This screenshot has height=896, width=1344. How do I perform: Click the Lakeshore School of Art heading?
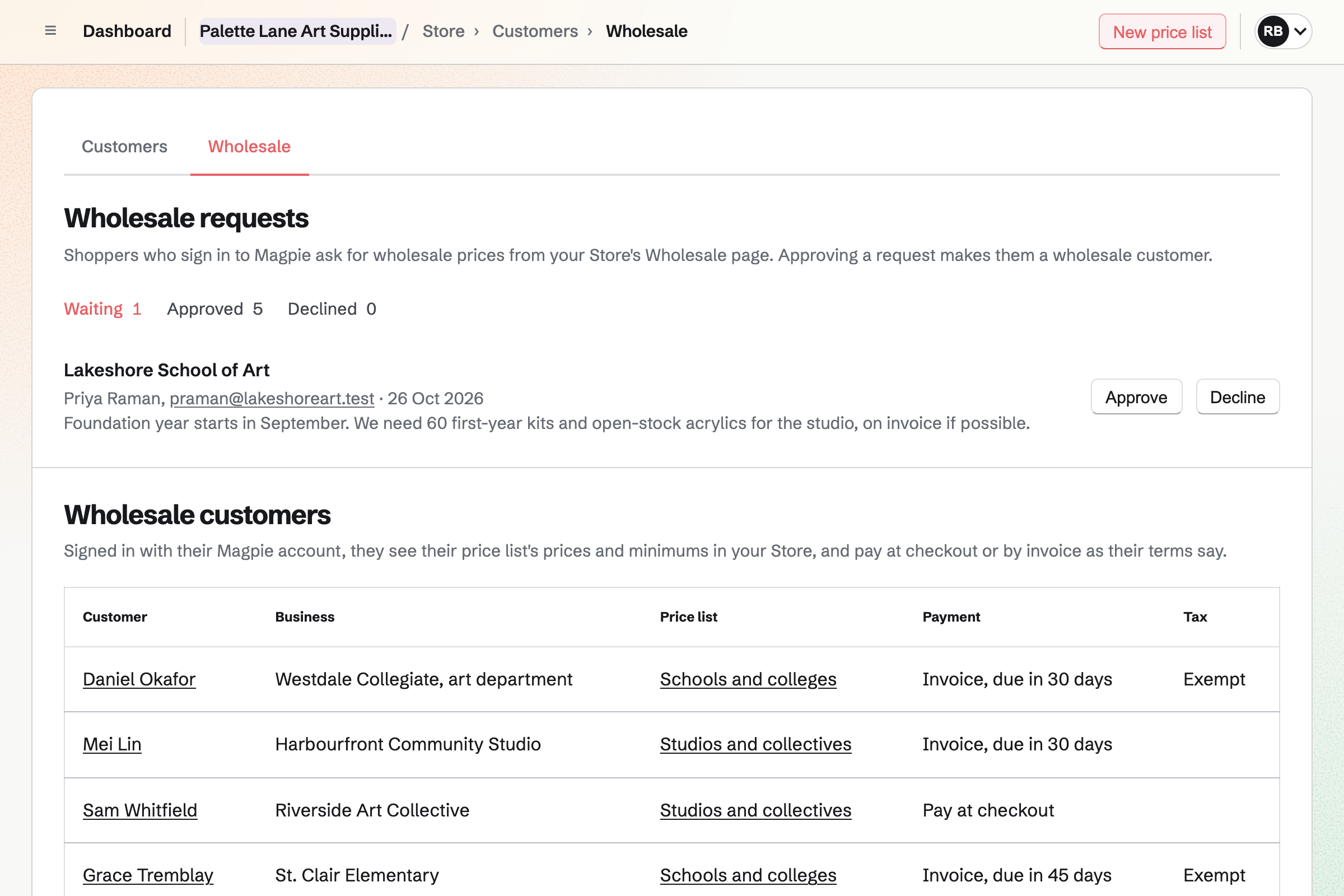(166, 370)
